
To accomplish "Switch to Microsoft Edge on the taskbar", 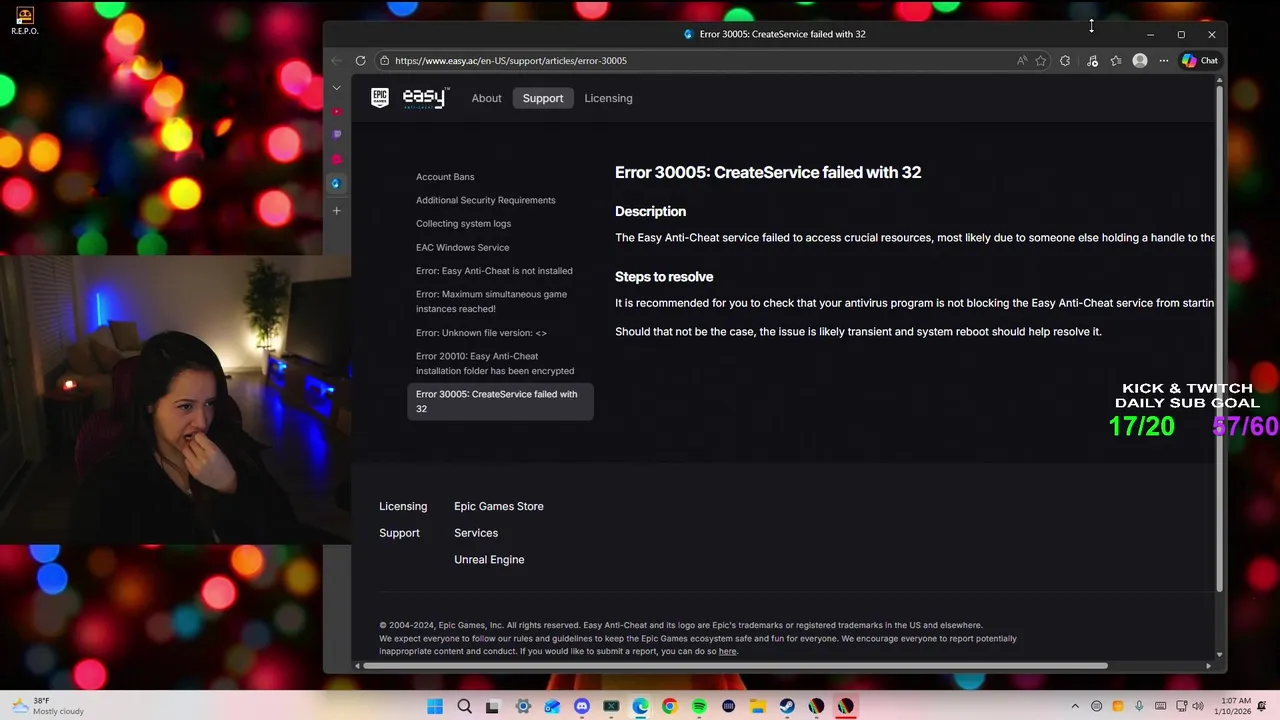I will pos(640,707).
